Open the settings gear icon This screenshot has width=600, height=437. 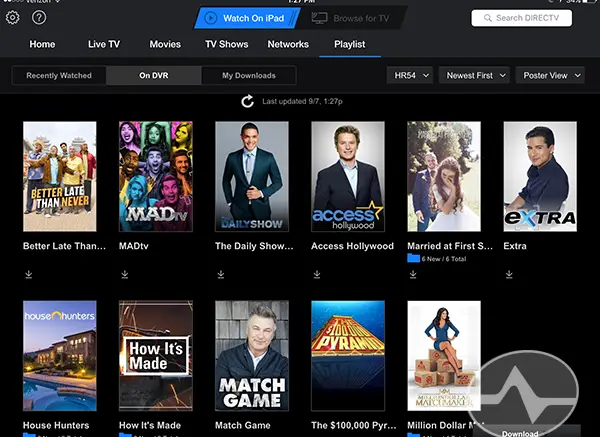point(12,18)
